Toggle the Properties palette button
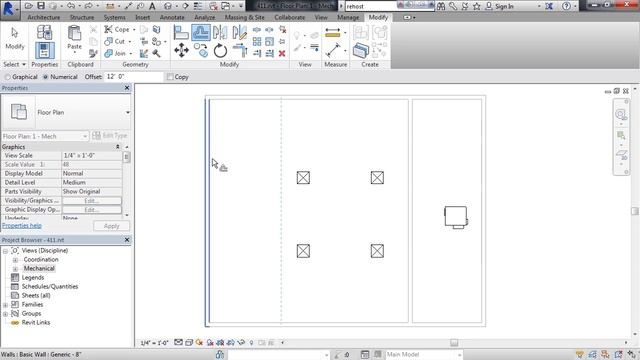Image resolution: width=640 pixels, height=360 pixels. tap(44, 51)
